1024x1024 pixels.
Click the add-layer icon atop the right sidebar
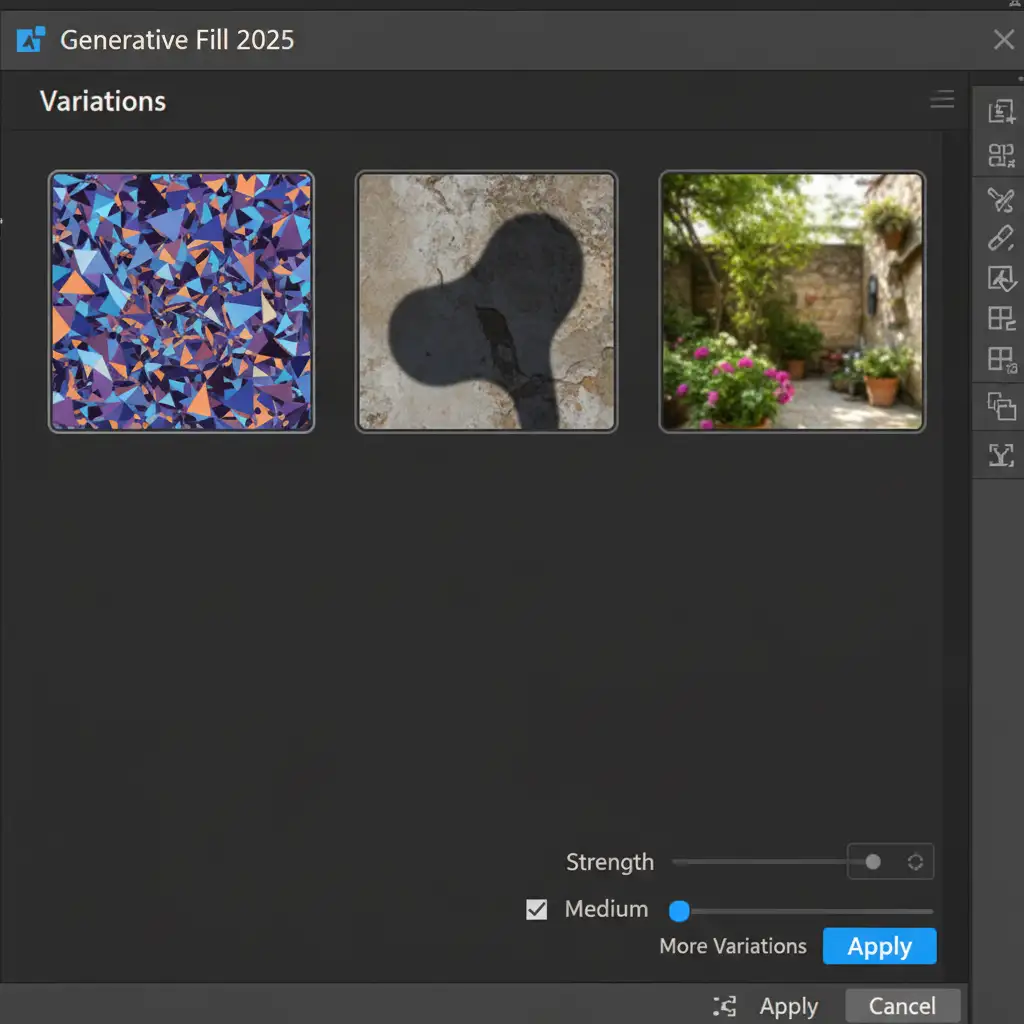[1000, 111]
